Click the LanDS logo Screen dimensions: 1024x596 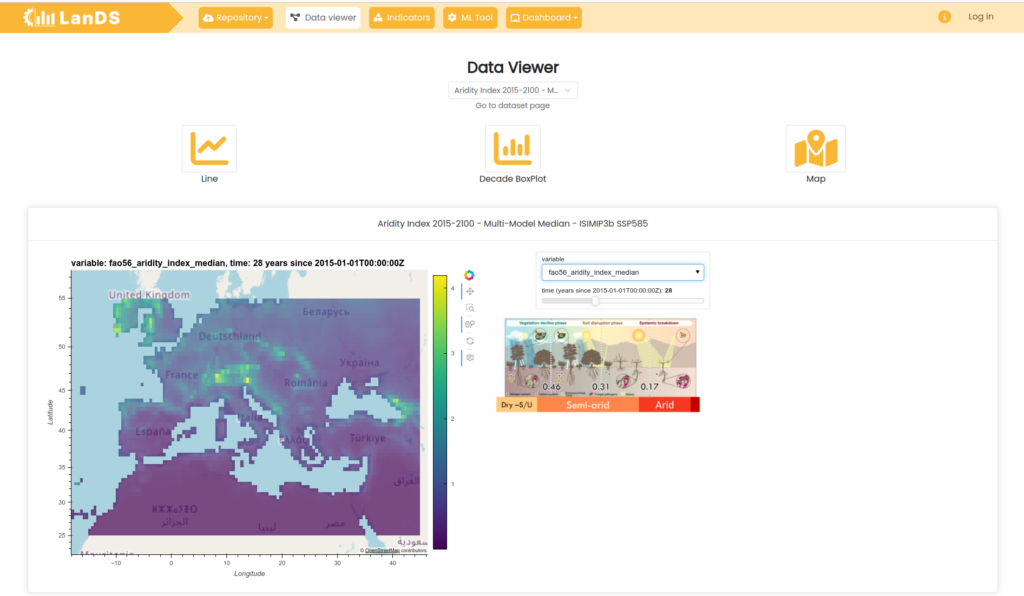coord(72,18)
